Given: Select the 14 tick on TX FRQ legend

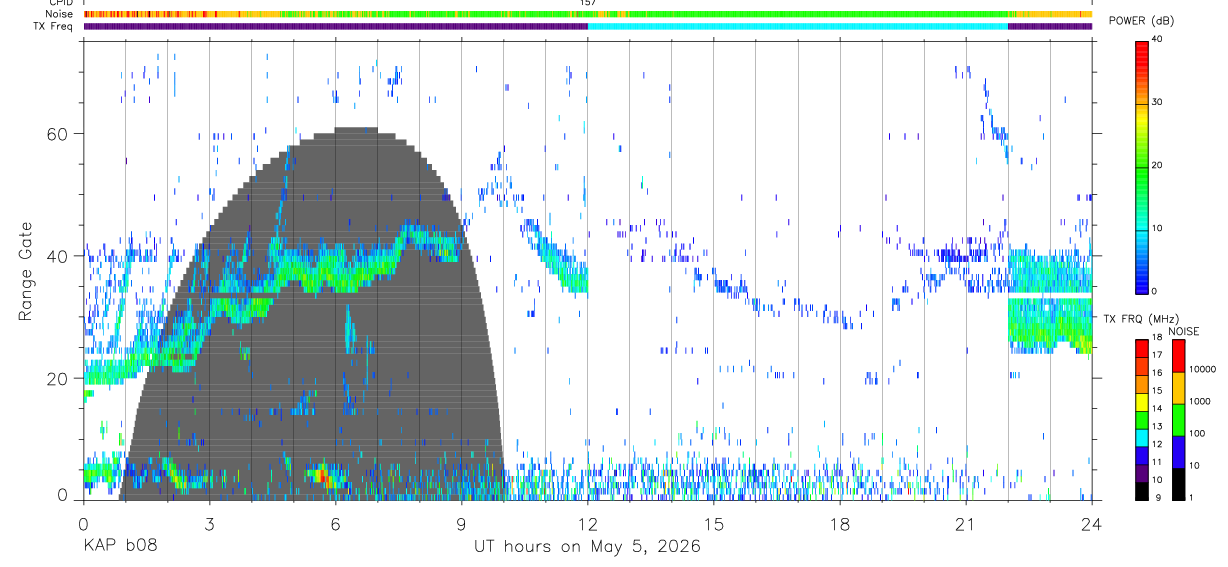Looking at the screenshot, I should [1157, 408].
